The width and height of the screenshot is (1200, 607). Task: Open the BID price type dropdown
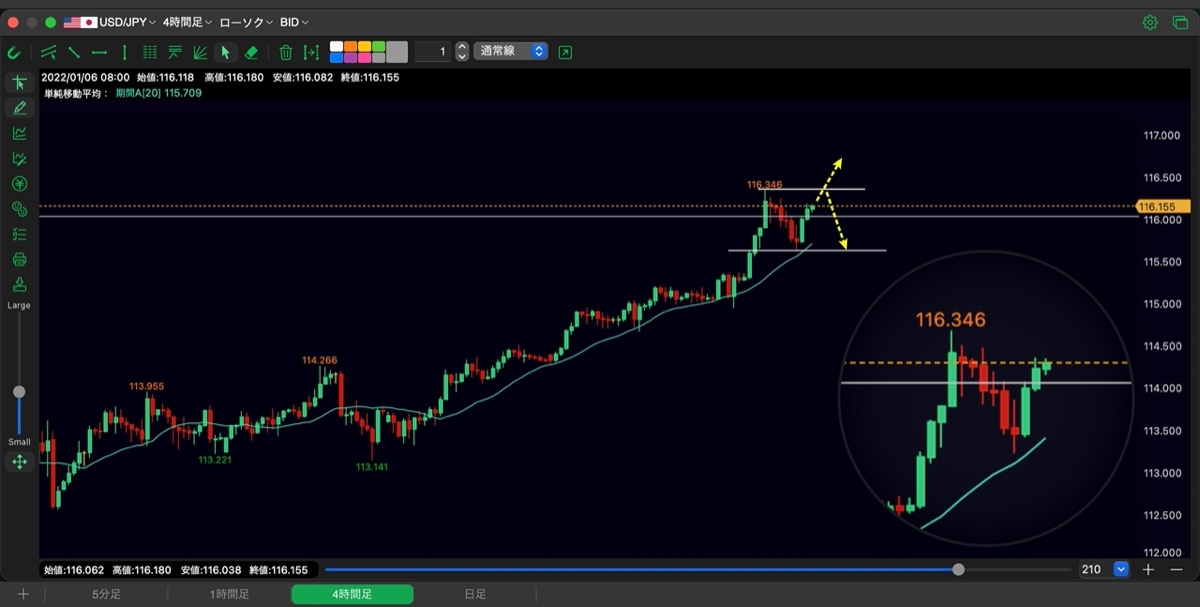[294, 22]
